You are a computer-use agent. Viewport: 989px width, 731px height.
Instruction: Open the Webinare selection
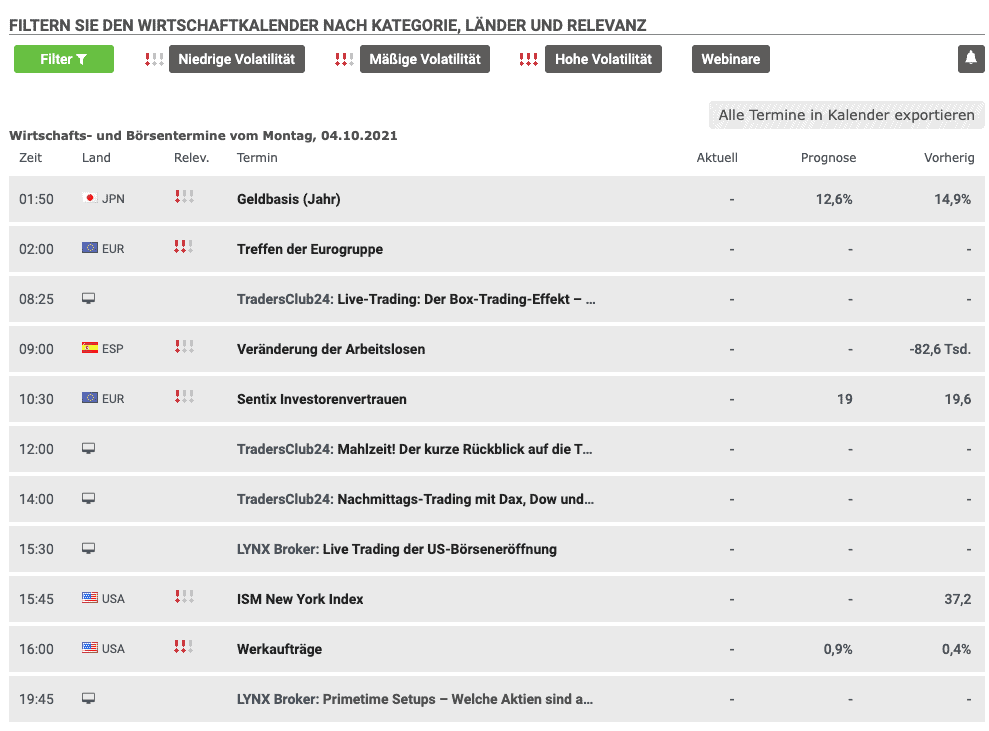(x=730, y=59)
